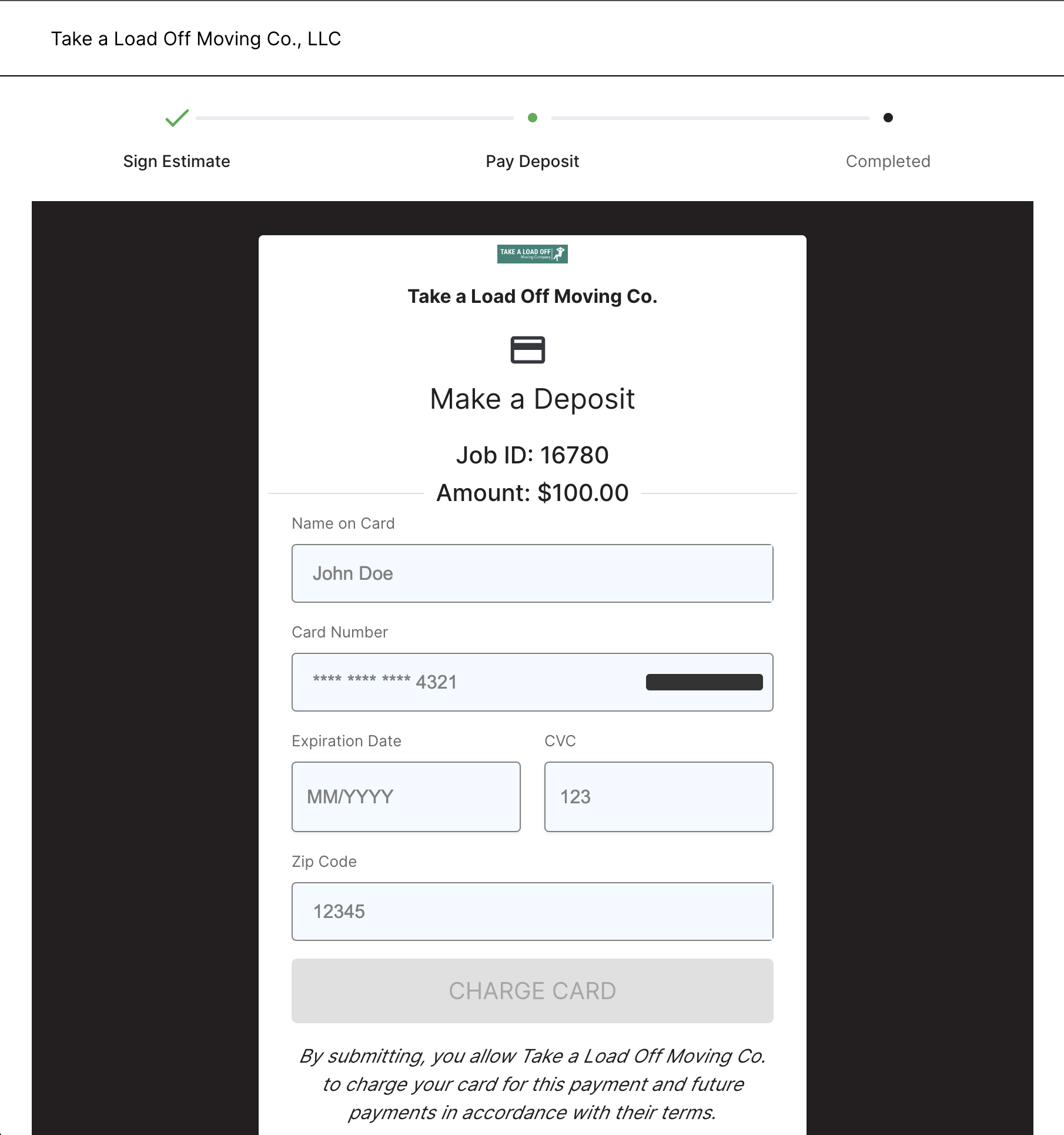Screen dimensions: 1064x1135
Task: Click the Make a Deposit heading
Action: point(532,399)
